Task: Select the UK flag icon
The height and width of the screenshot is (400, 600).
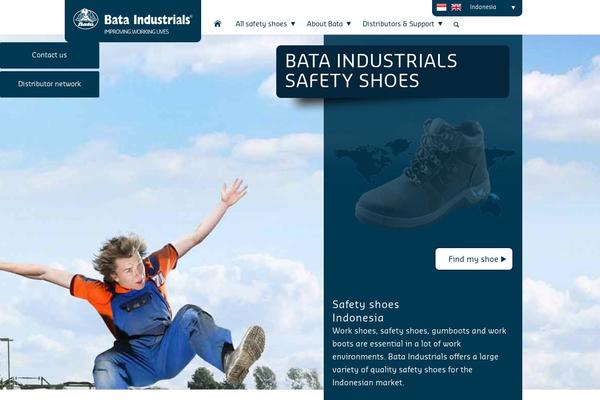Action: (x=456, y=7)
